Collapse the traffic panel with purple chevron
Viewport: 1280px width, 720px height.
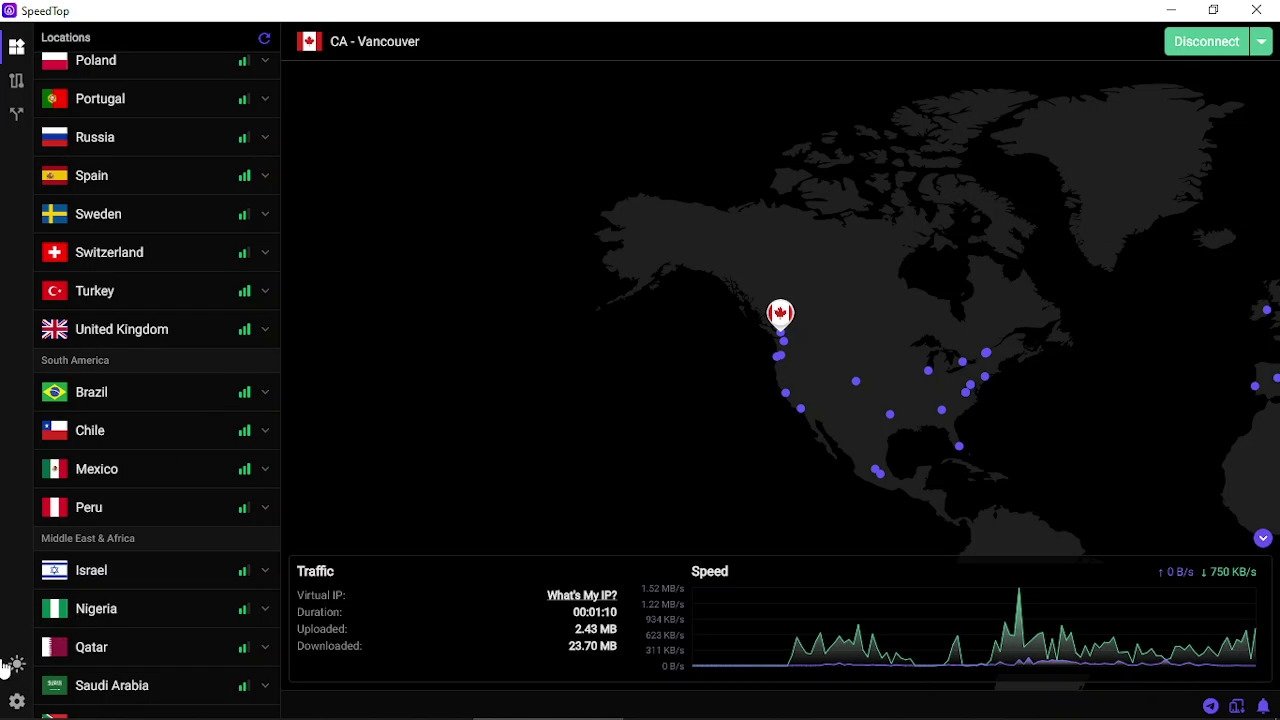[x=1262, y=538]
